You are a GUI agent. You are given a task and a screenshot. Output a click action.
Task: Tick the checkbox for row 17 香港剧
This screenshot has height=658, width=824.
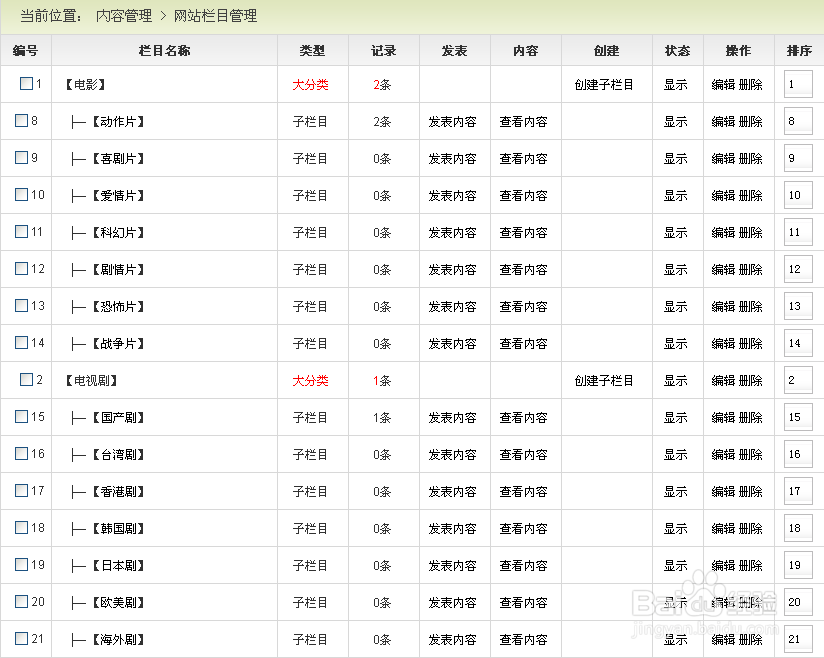[22, 490]
